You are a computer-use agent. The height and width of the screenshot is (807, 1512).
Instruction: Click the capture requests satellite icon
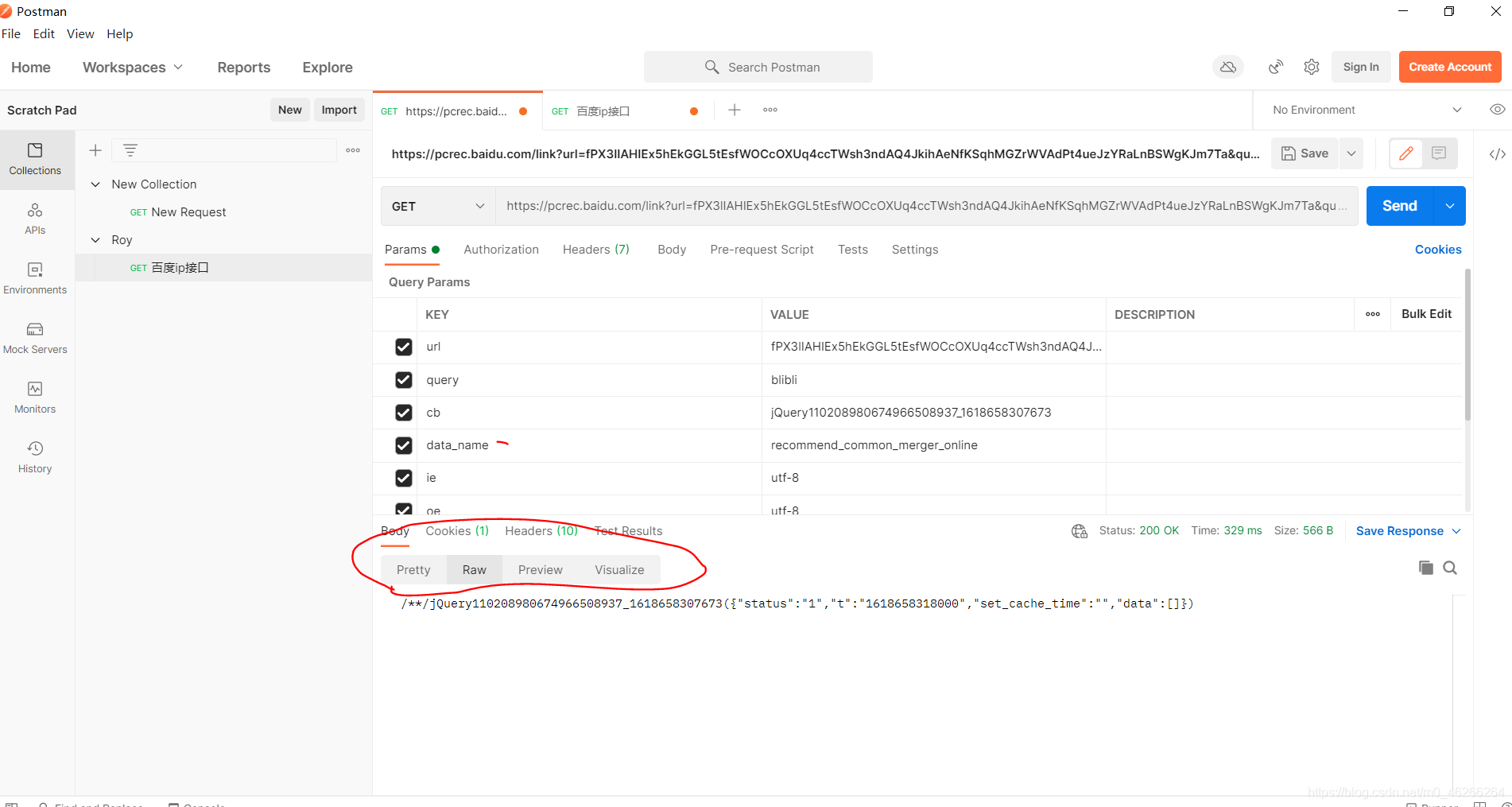point(1276,67)
